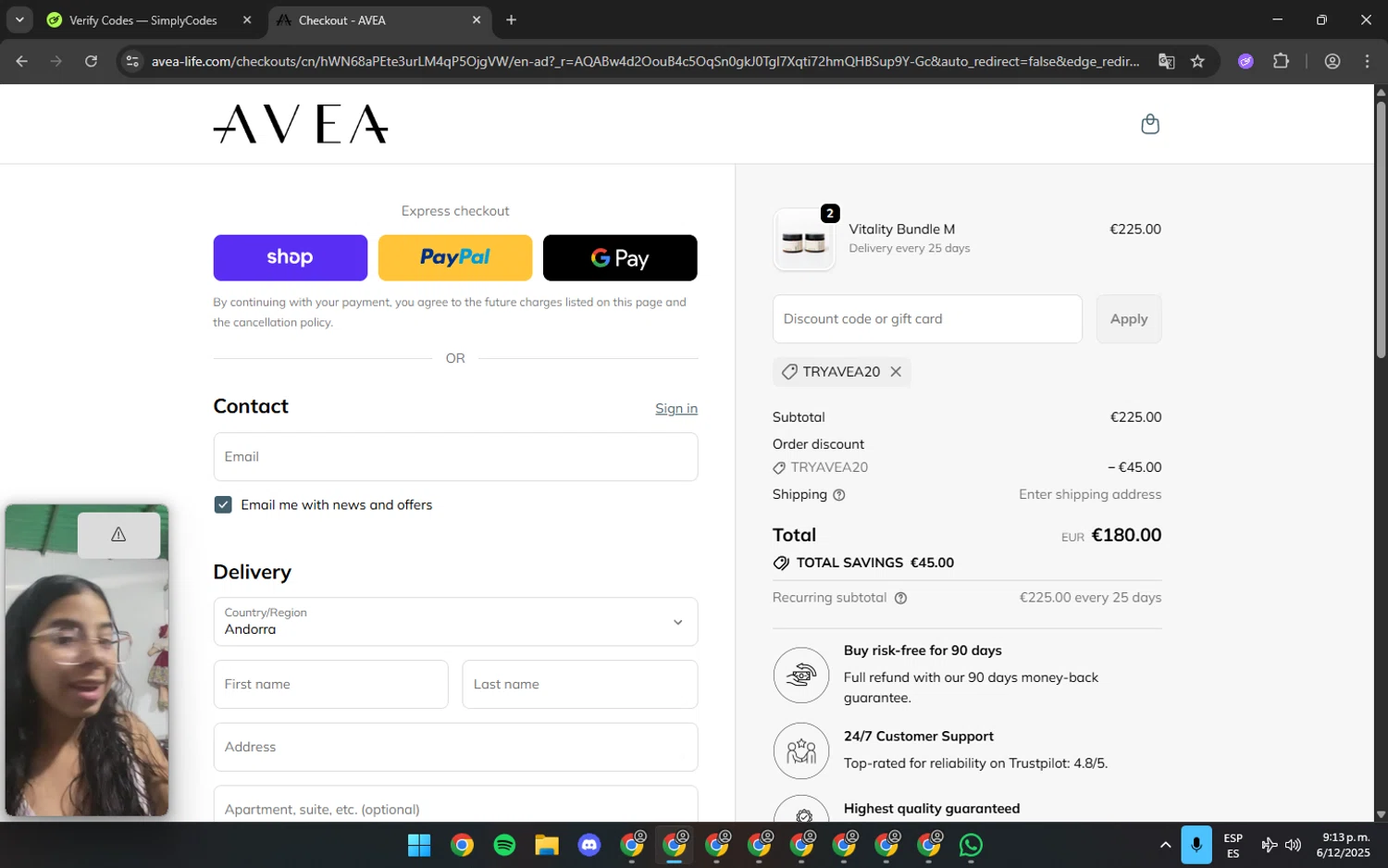Focus the First name field
The height and width of the screenshot is (868, 1388).
[x=331, y=685]
